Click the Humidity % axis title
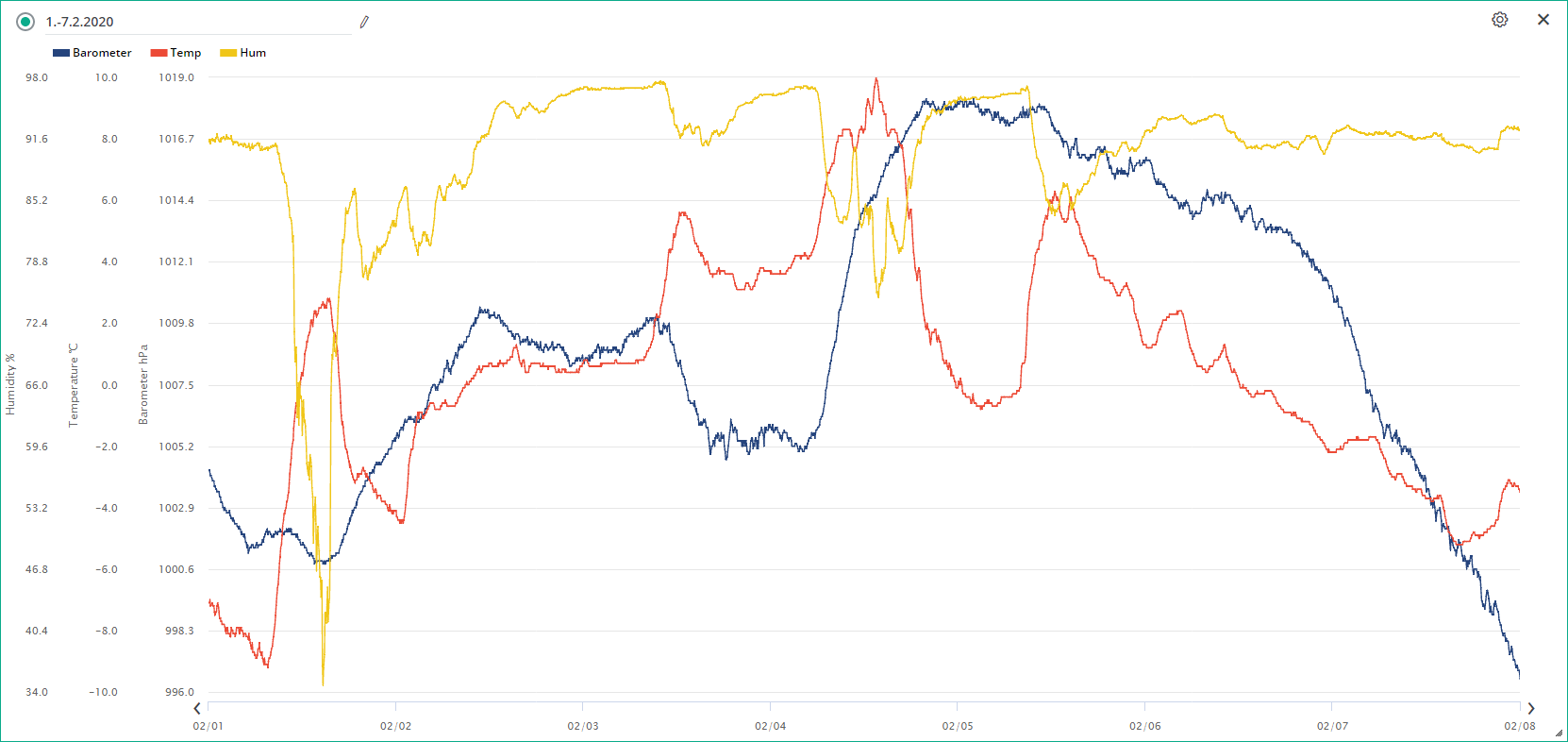Screen dimensions: 1568x742 coord(10,384)
